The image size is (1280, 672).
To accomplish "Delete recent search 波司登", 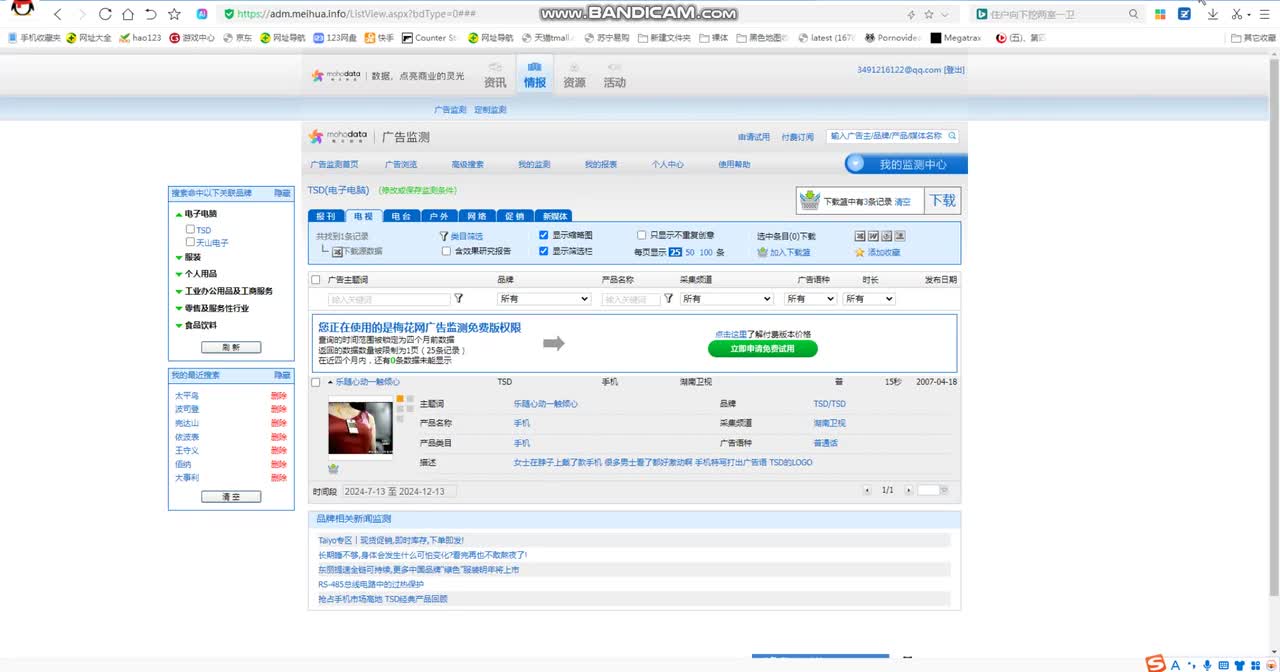I will click(279, 409).
